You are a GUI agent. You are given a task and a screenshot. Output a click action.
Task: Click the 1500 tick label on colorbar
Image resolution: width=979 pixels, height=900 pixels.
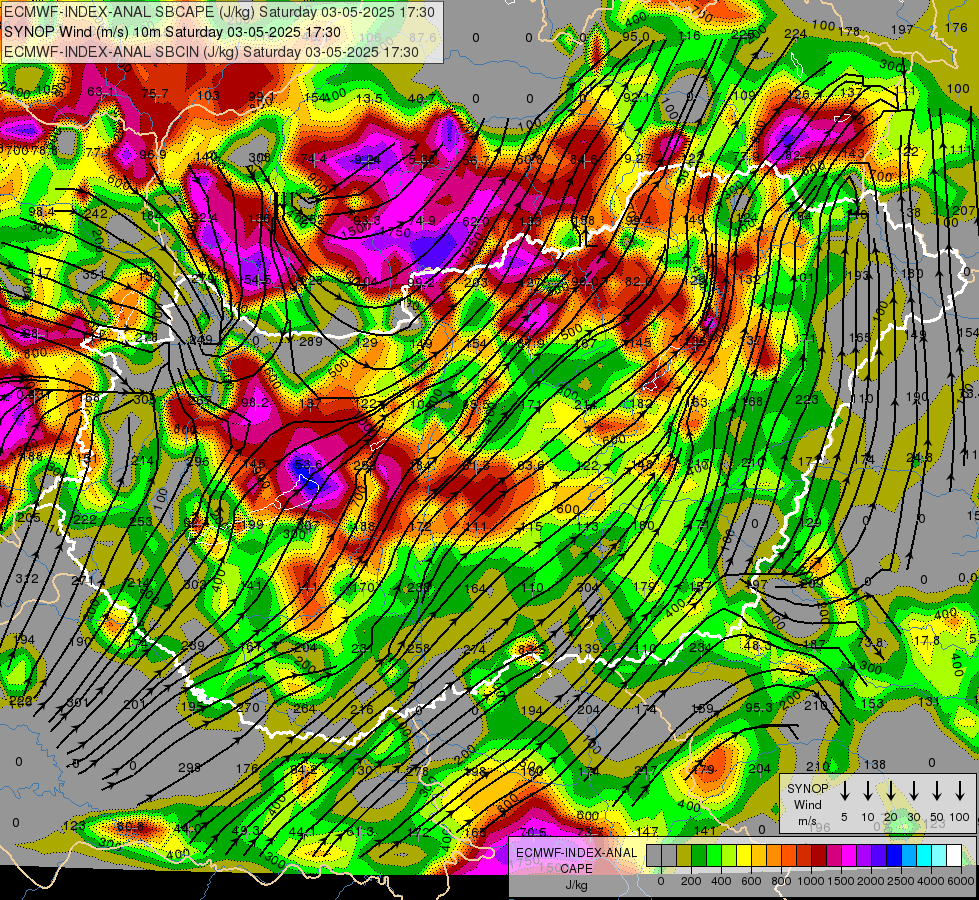841,881
